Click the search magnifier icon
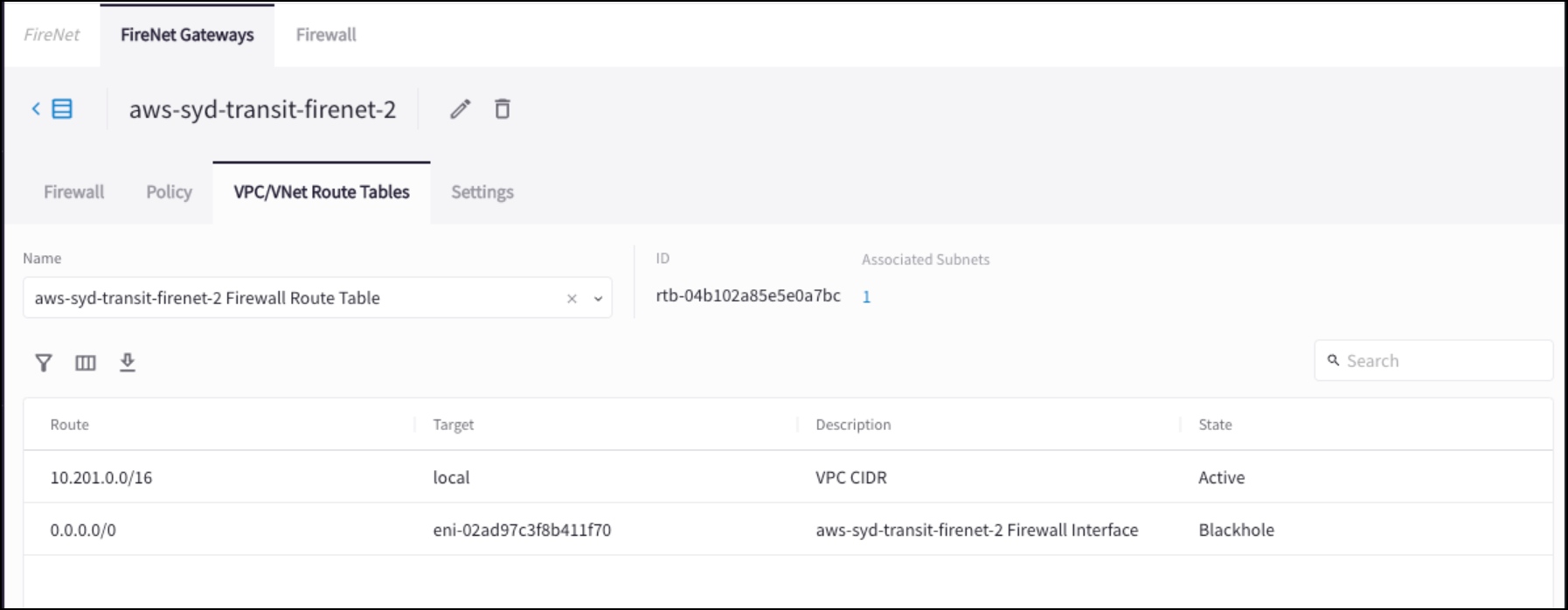The height and width of the screenshot is (610, 1568). [1333, 360]
